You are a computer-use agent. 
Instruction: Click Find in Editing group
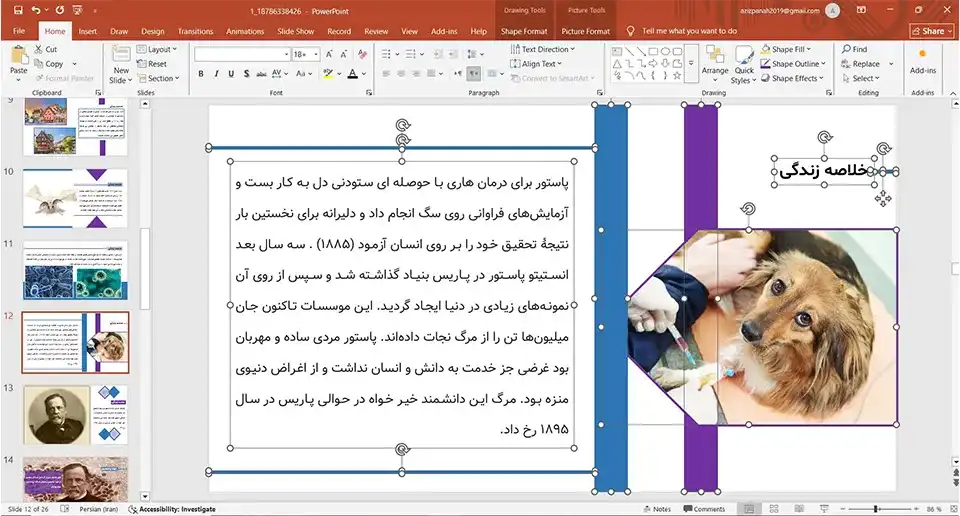855,49
